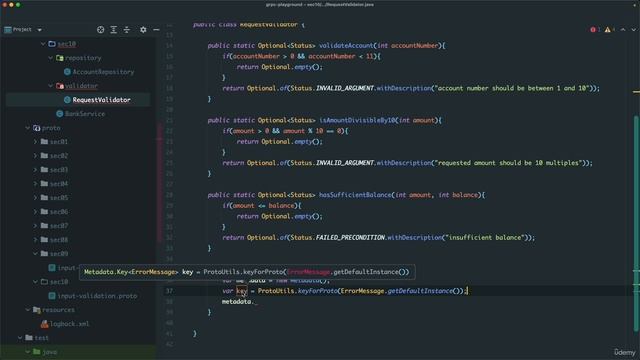The width and height of the screenshot is (640, 360).
Task: Click FAILED_PRECONDITION in the code
Action: [350, 238]
